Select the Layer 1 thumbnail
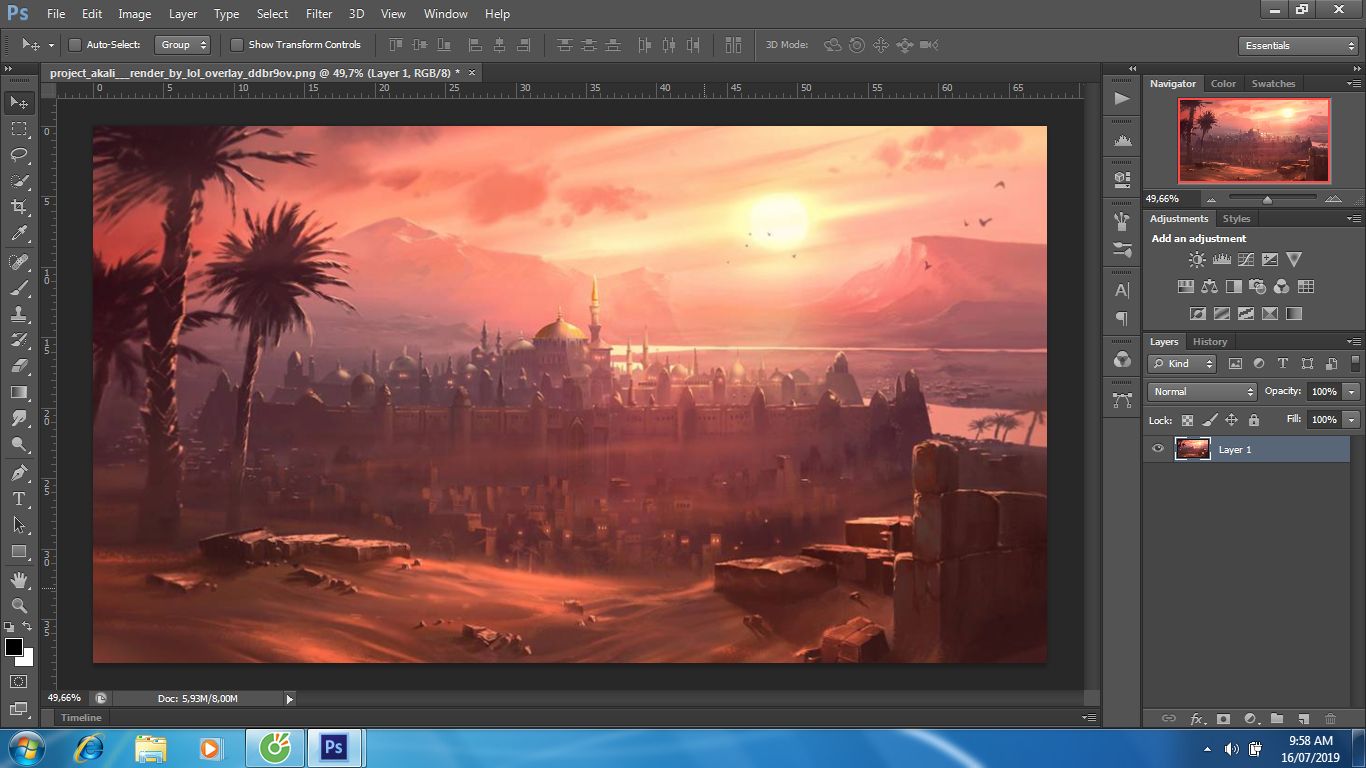 (x=1193, y=449)
